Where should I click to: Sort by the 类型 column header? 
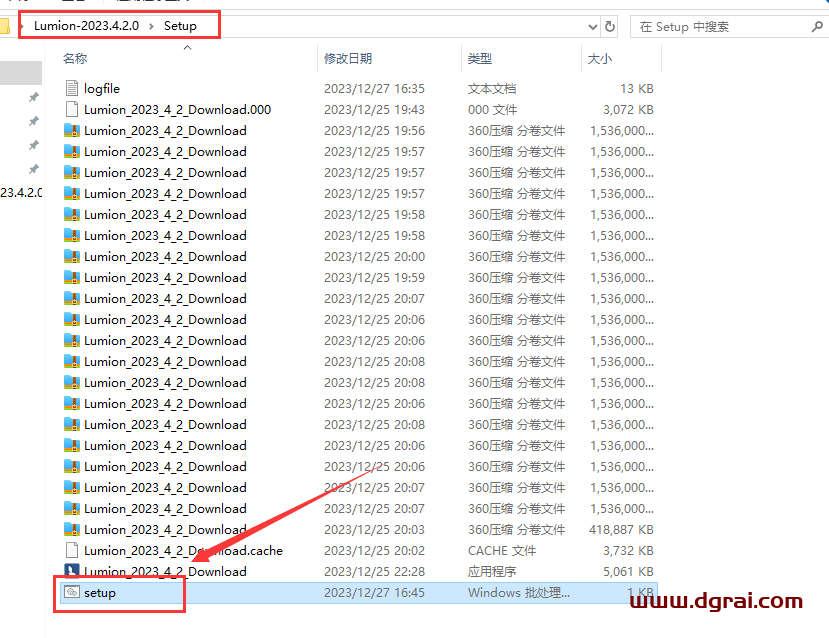click(480, 59)
